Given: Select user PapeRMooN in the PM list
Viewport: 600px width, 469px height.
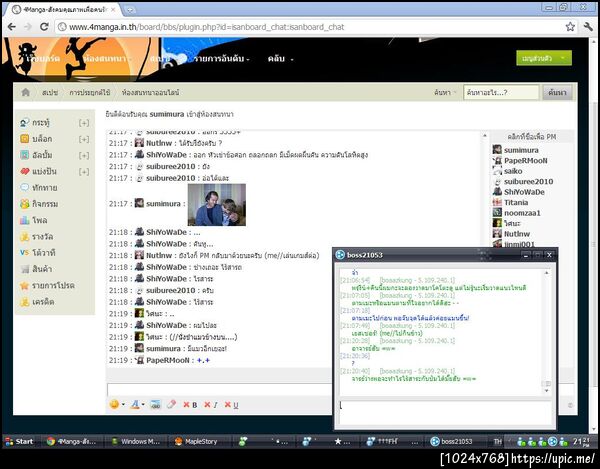Looking at the screenshot, I should (x=525, y=161).
